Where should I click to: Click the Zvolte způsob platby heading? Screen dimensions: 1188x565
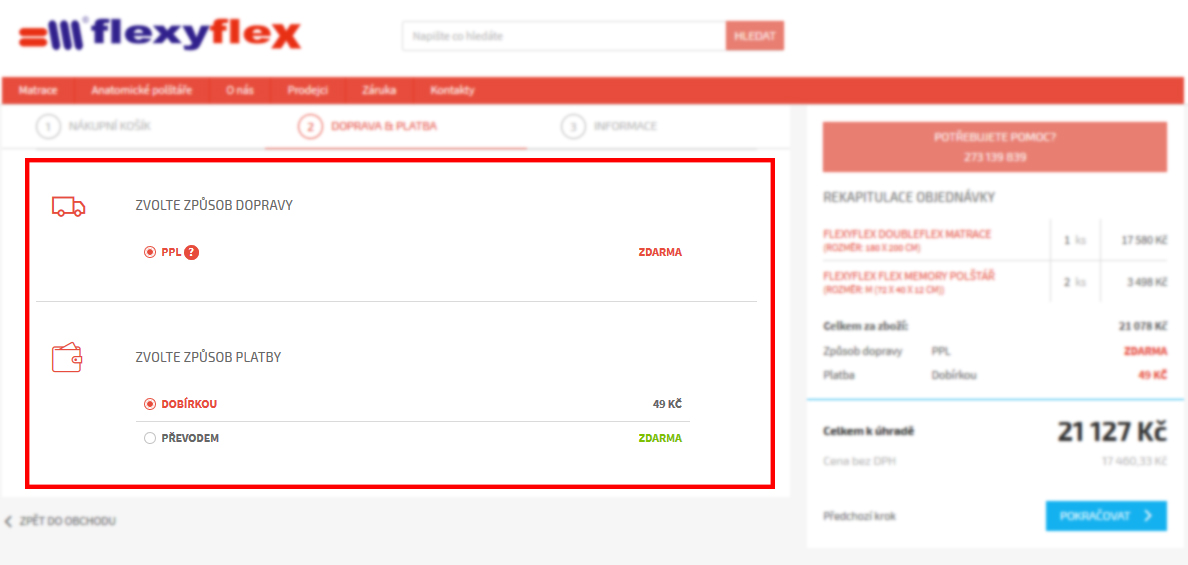pos(208,357)
